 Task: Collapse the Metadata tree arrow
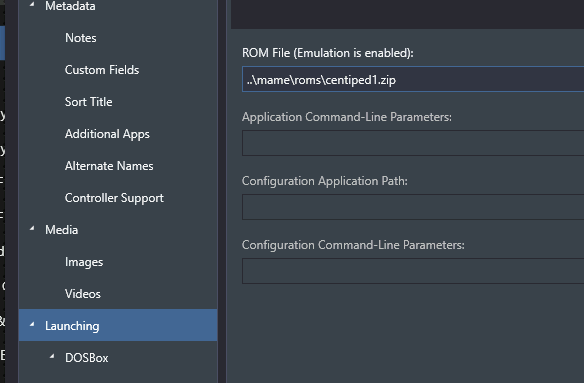(32, 5)
